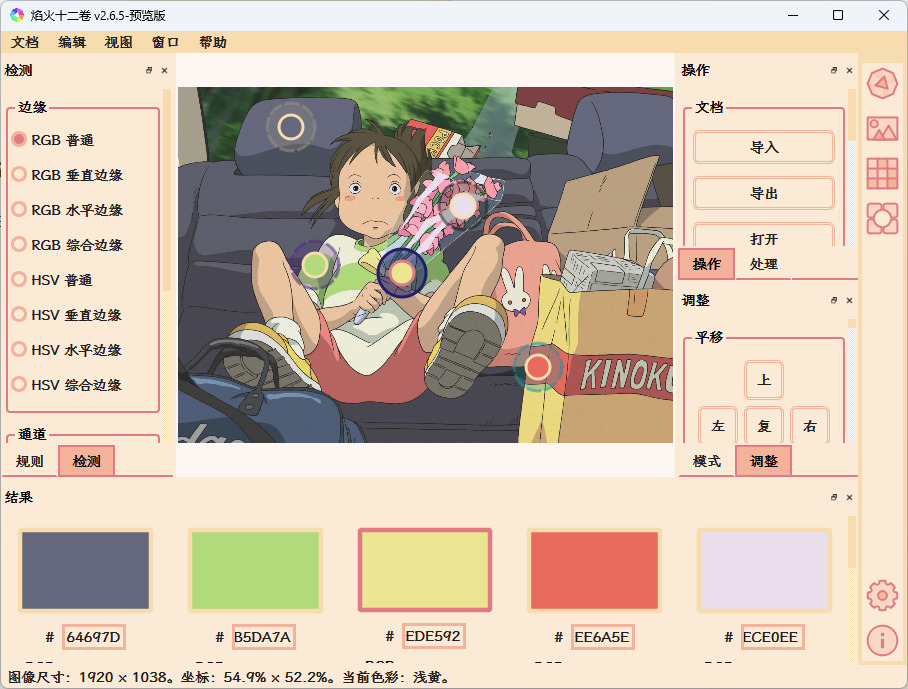This screenshot has width=908, height=689.
Task: Click the 结果 panel vertical scrollbar
Action: (852, 541)
